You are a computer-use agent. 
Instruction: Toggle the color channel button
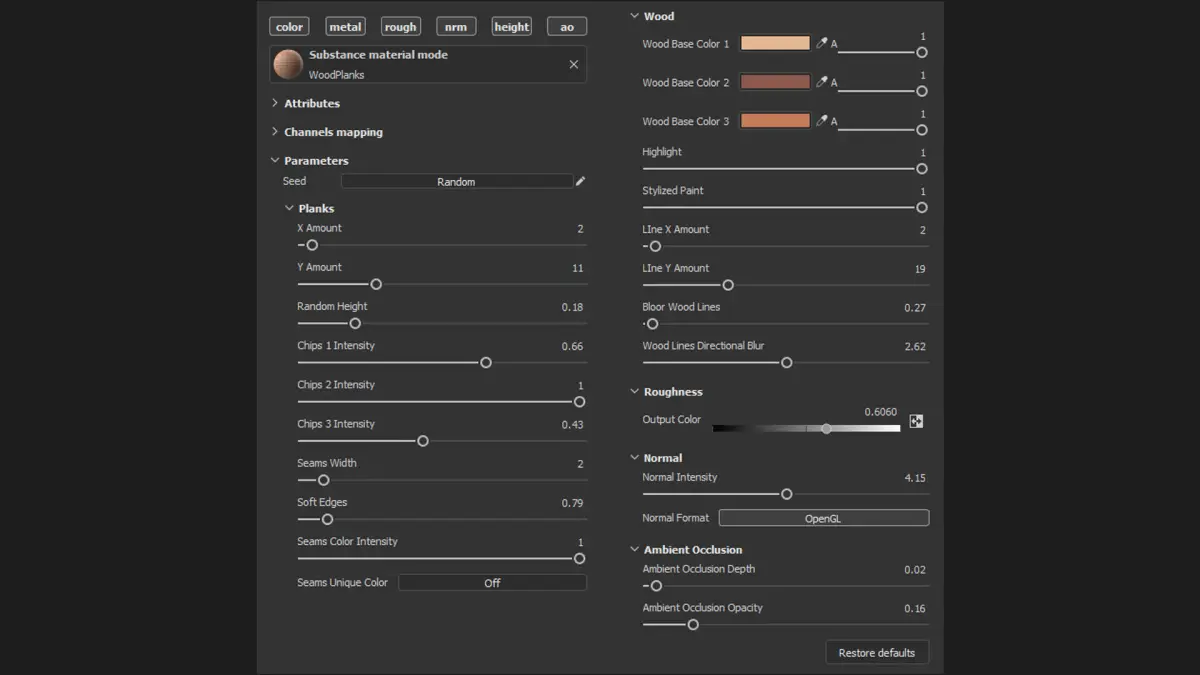point(289,27)
